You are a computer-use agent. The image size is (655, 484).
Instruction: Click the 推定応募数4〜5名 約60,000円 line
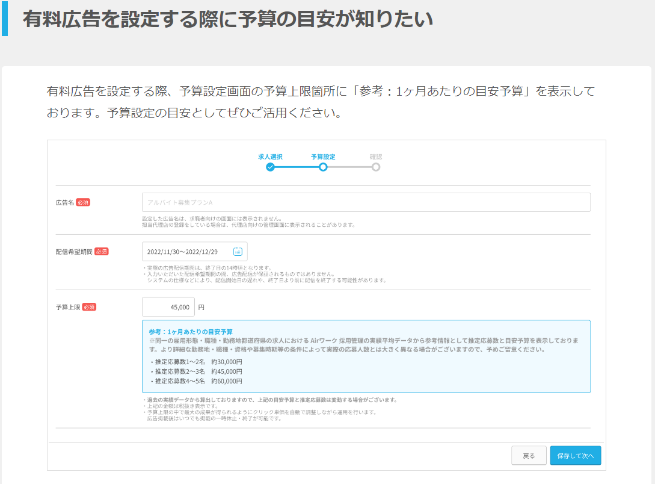click(x=190, y=381)
